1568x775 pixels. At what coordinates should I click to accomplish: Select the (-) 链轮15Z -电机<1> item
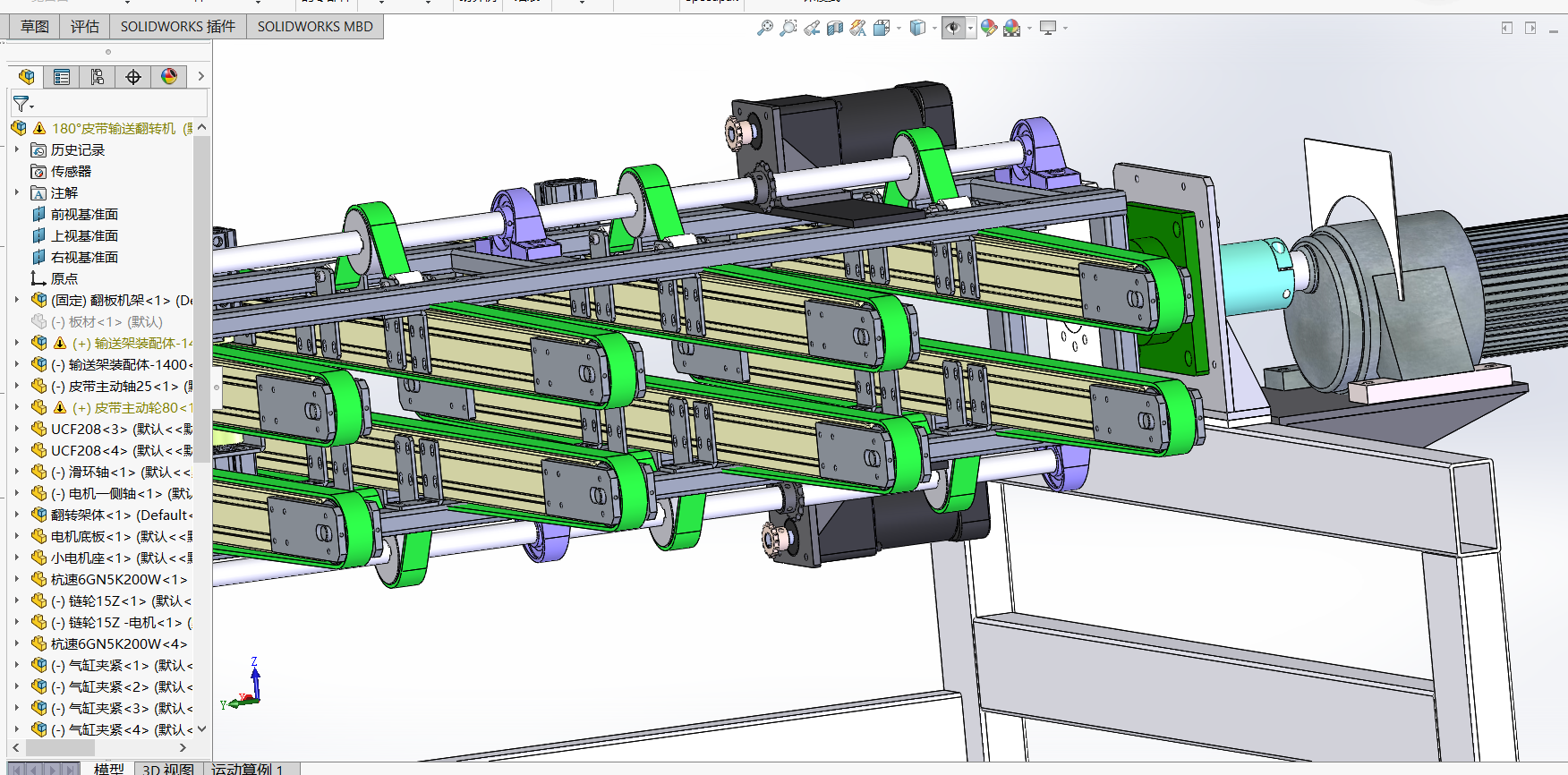coord(122,623)
